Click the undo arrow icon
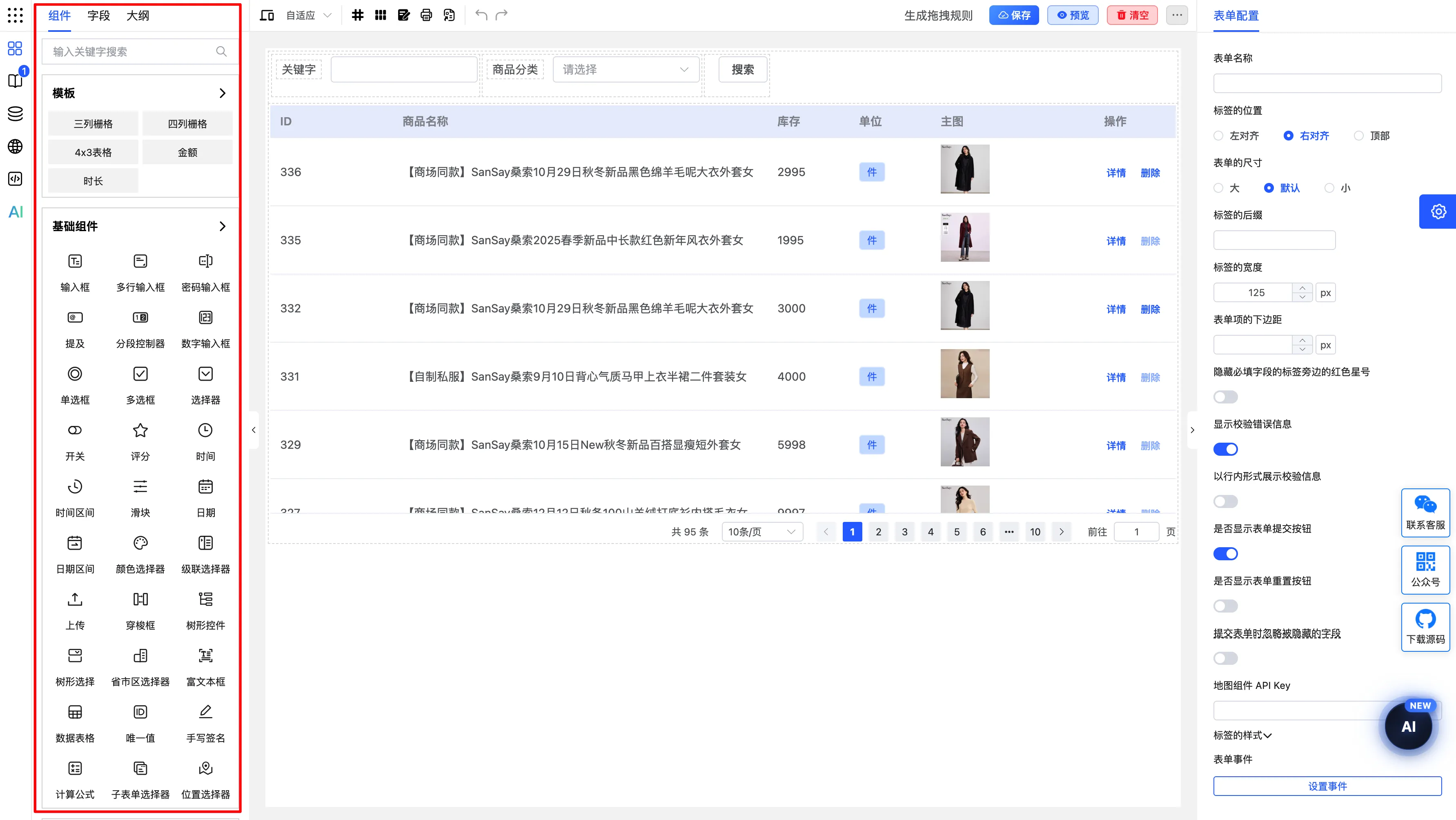 [481, 15]
